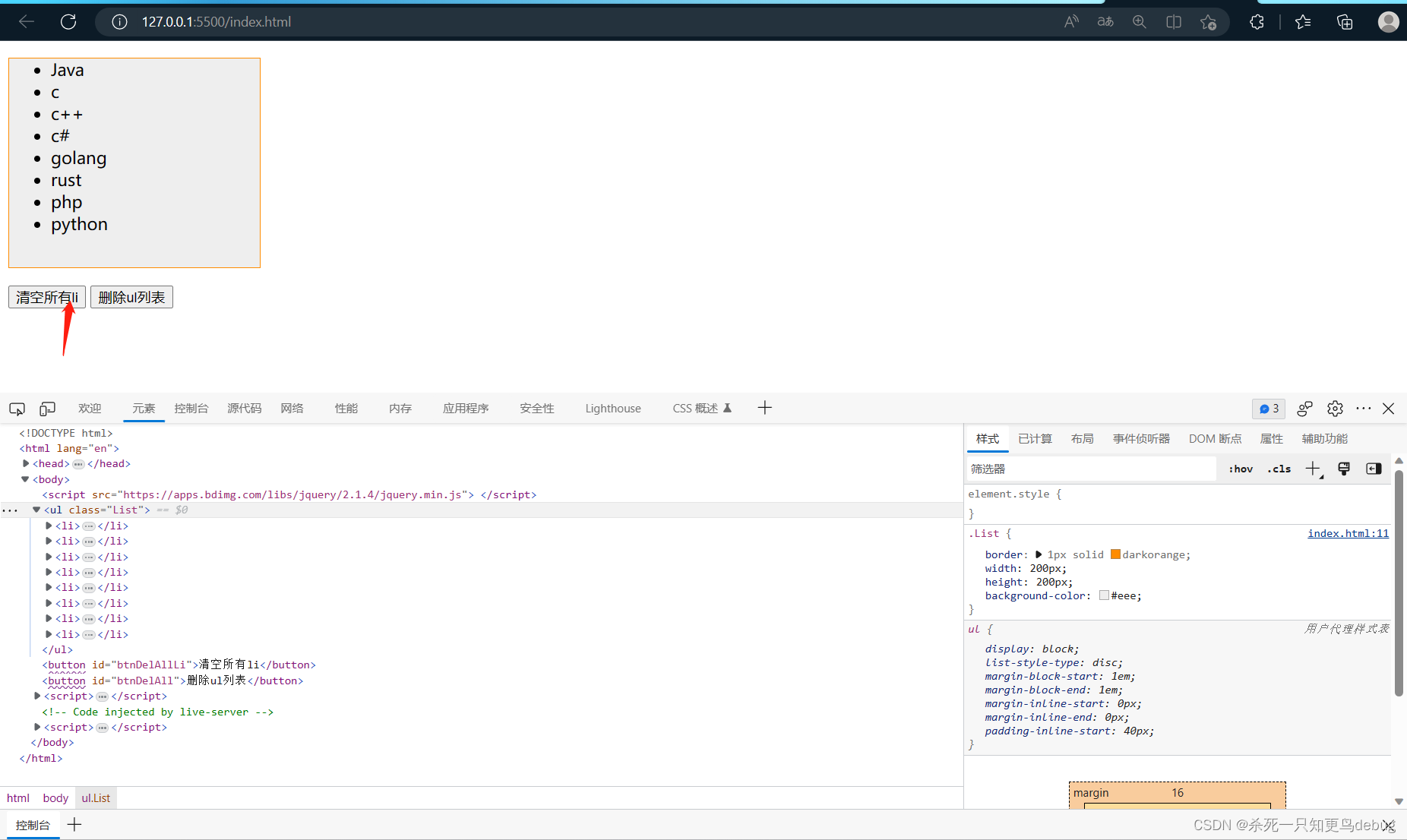Viewport: 1407px width, 840px height.
Task: Open DevTools more options ellipsis
Action: coord(1364,409)
